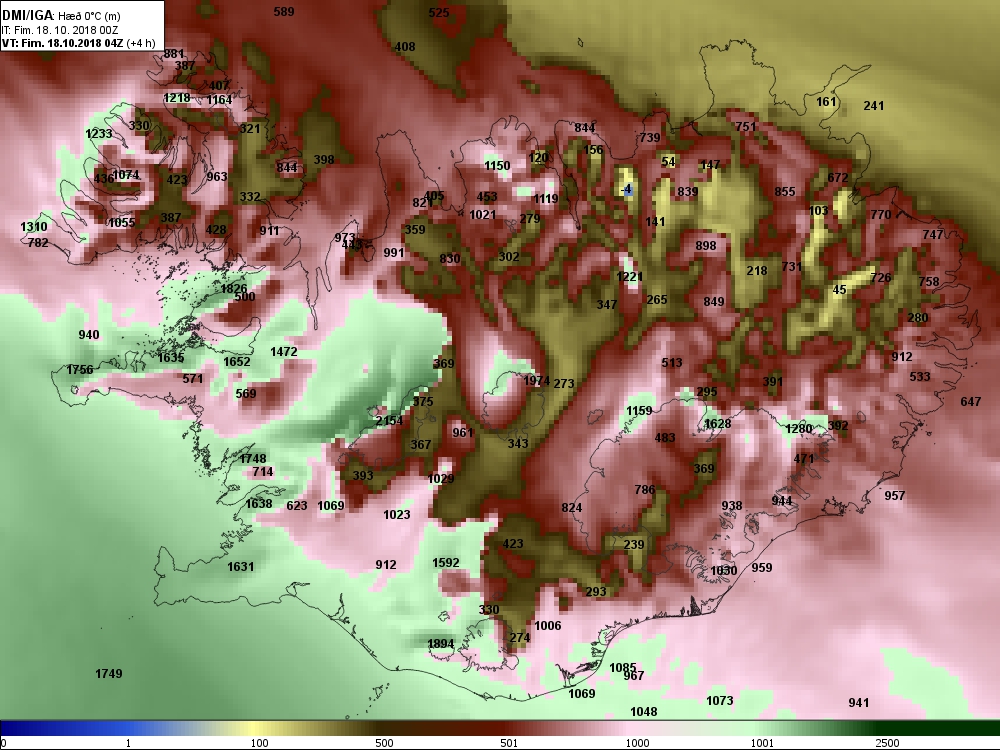Screen dimensions: 1000x750
Task: Click the 241 height value
Action: [x=874, y=105]
